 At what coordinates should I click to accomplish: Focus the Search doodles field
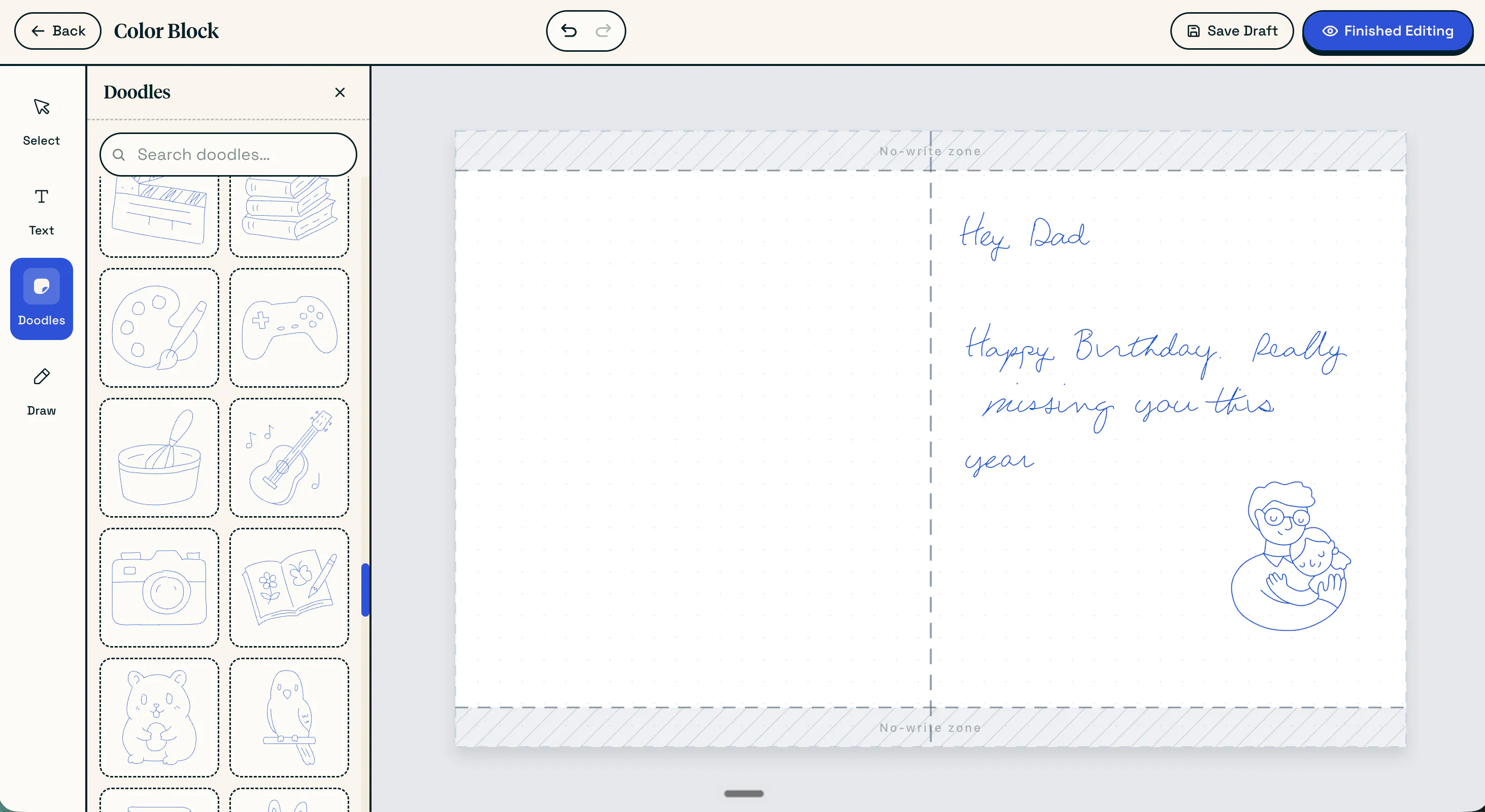[x=228, y=154]
